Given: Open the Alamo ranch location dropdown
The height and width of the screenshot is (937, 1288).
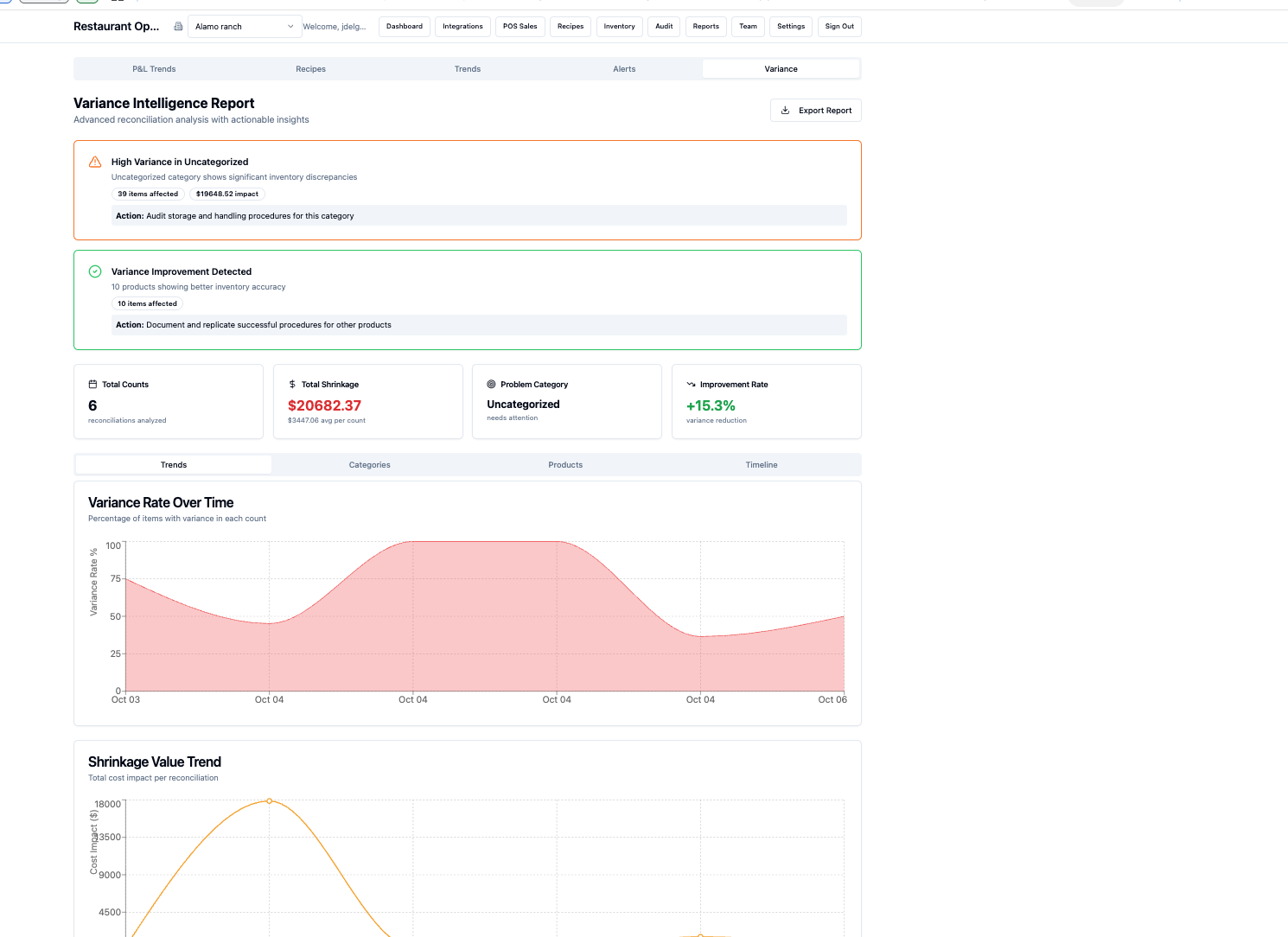Looking at the screenshot, I should point(245,27).
